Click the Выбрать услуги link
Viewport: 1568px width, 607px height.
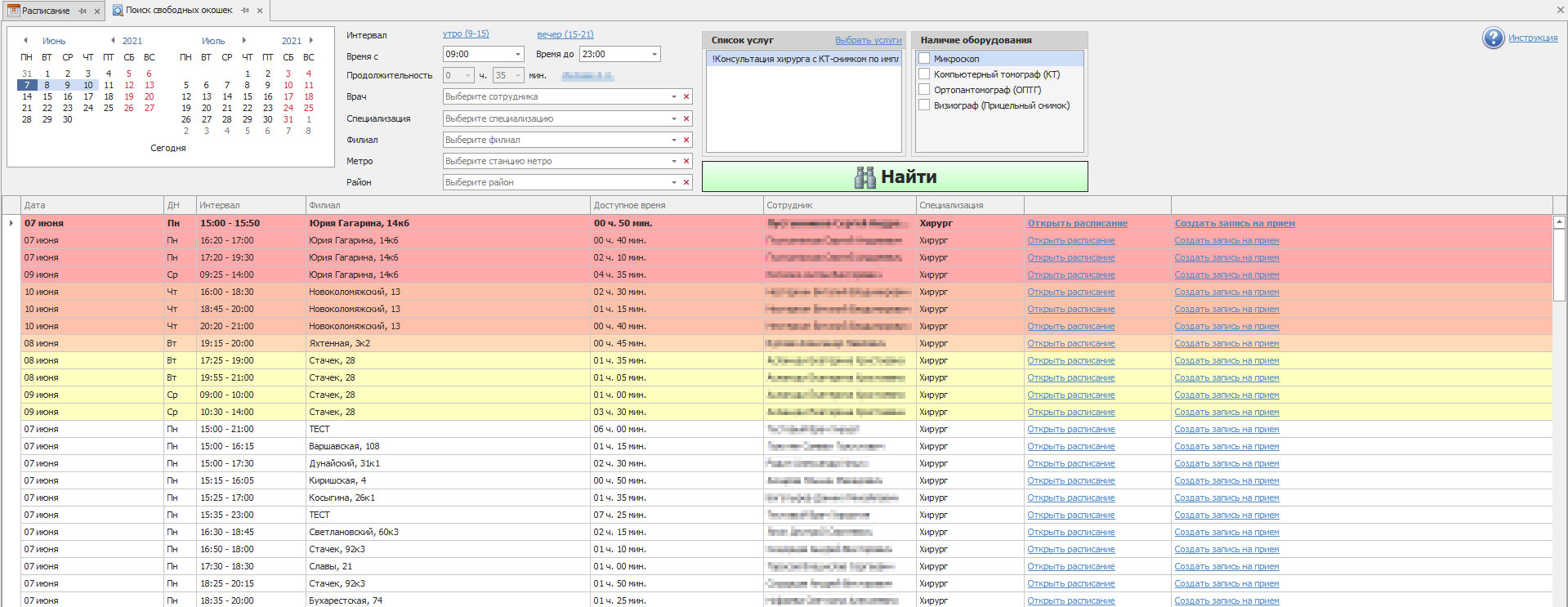pyautogui.click(x=868, y=40)
